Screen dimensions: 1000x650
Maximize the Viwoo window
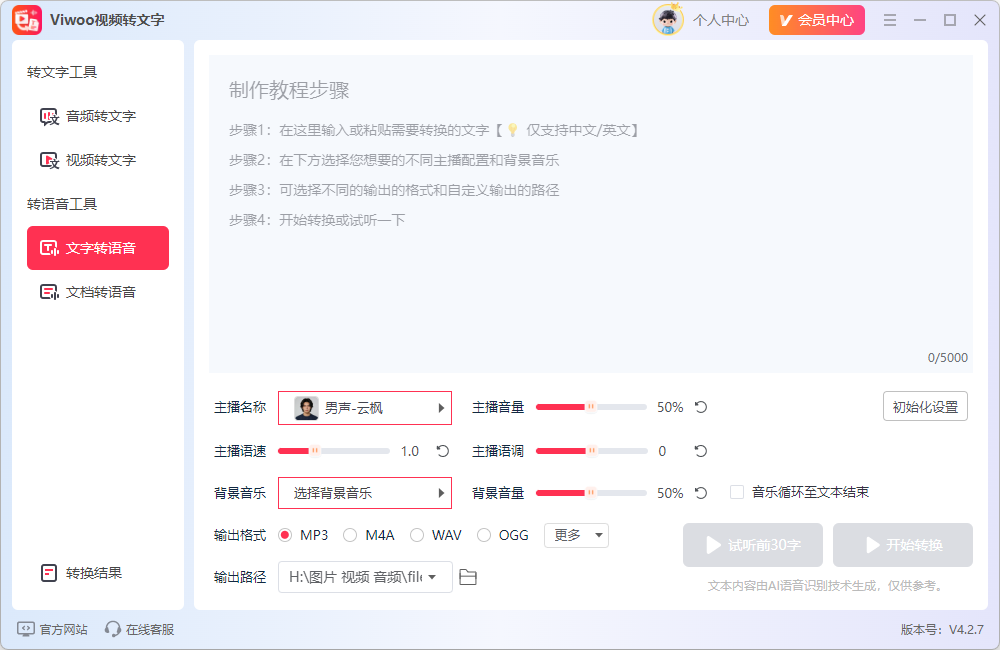click(950, 20)
